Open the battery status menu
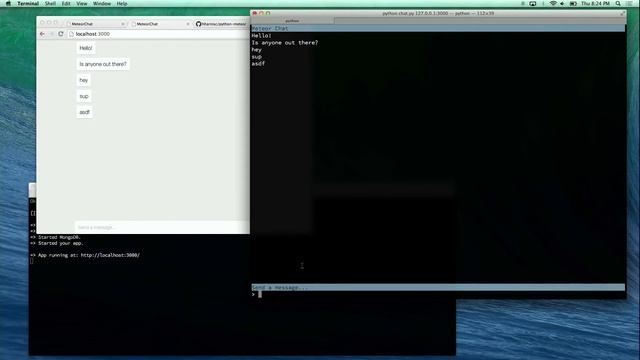Image resolution: width=640 pixels, height=360 pixels. (573, 3)
